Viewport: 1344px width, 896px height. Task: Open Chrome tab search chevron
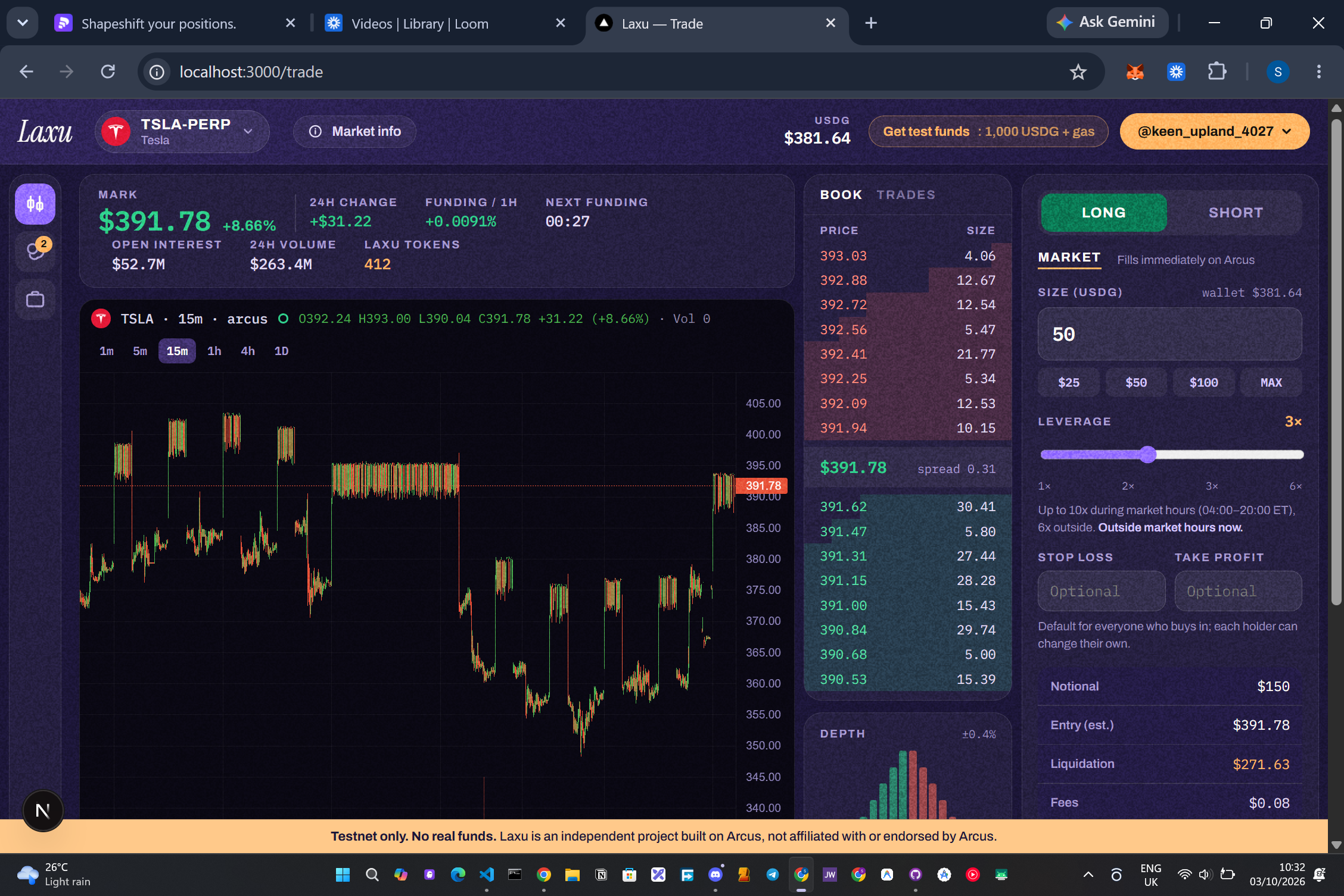tap(23, 23)
